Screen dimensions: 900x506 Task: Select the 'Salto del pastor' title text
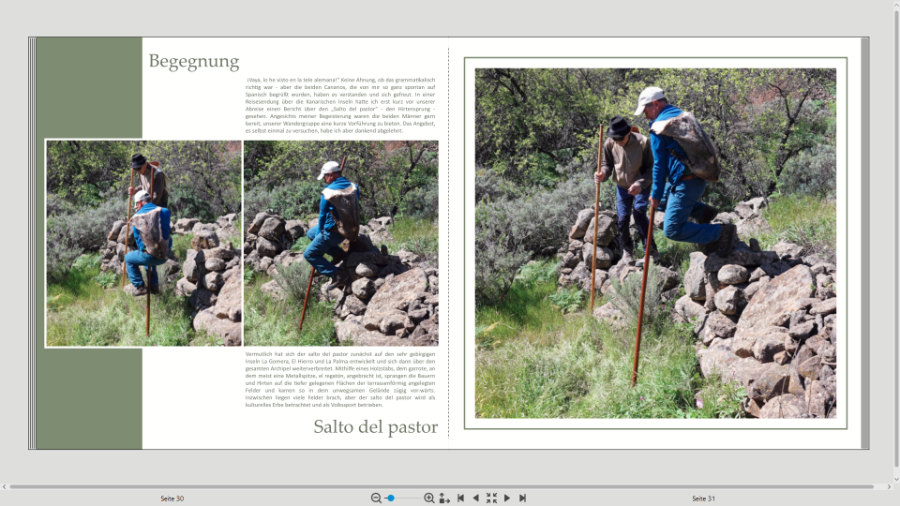(375, 427)
